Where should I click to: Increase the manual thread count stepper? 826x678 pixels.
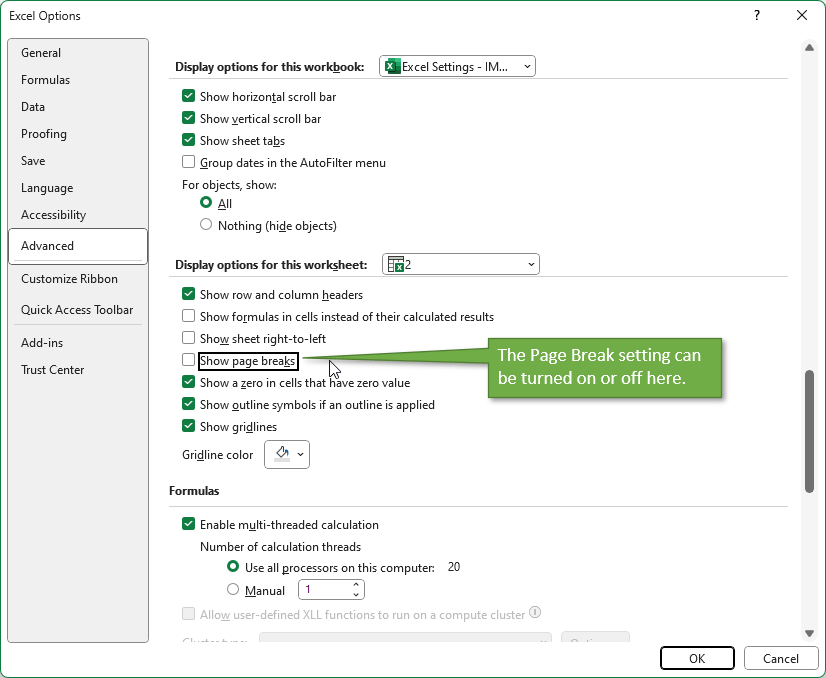(357, 585)
